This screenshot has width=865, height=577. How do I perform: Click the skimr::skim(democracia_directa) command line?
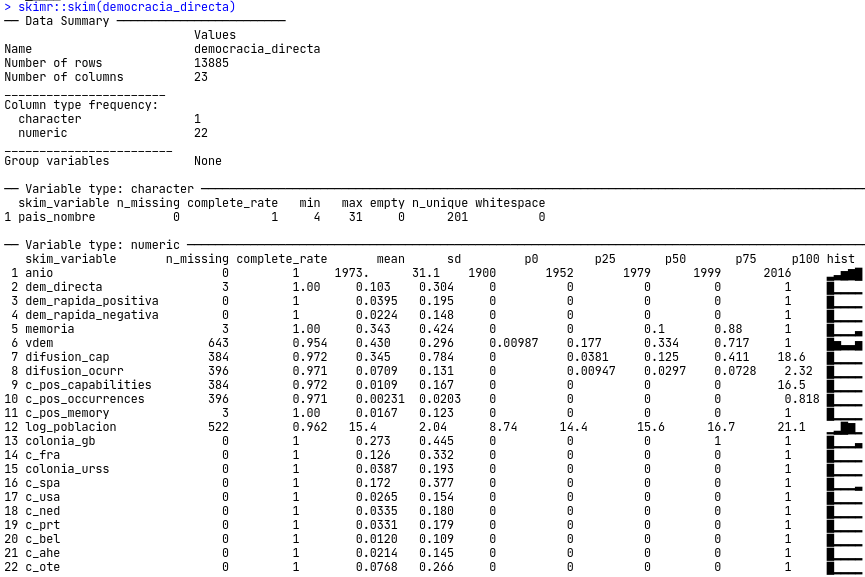pos(127,7)
